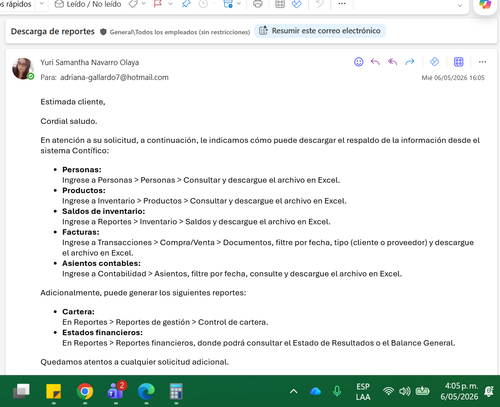Reply to this email

pyautogui.click(x=375, y=62)
